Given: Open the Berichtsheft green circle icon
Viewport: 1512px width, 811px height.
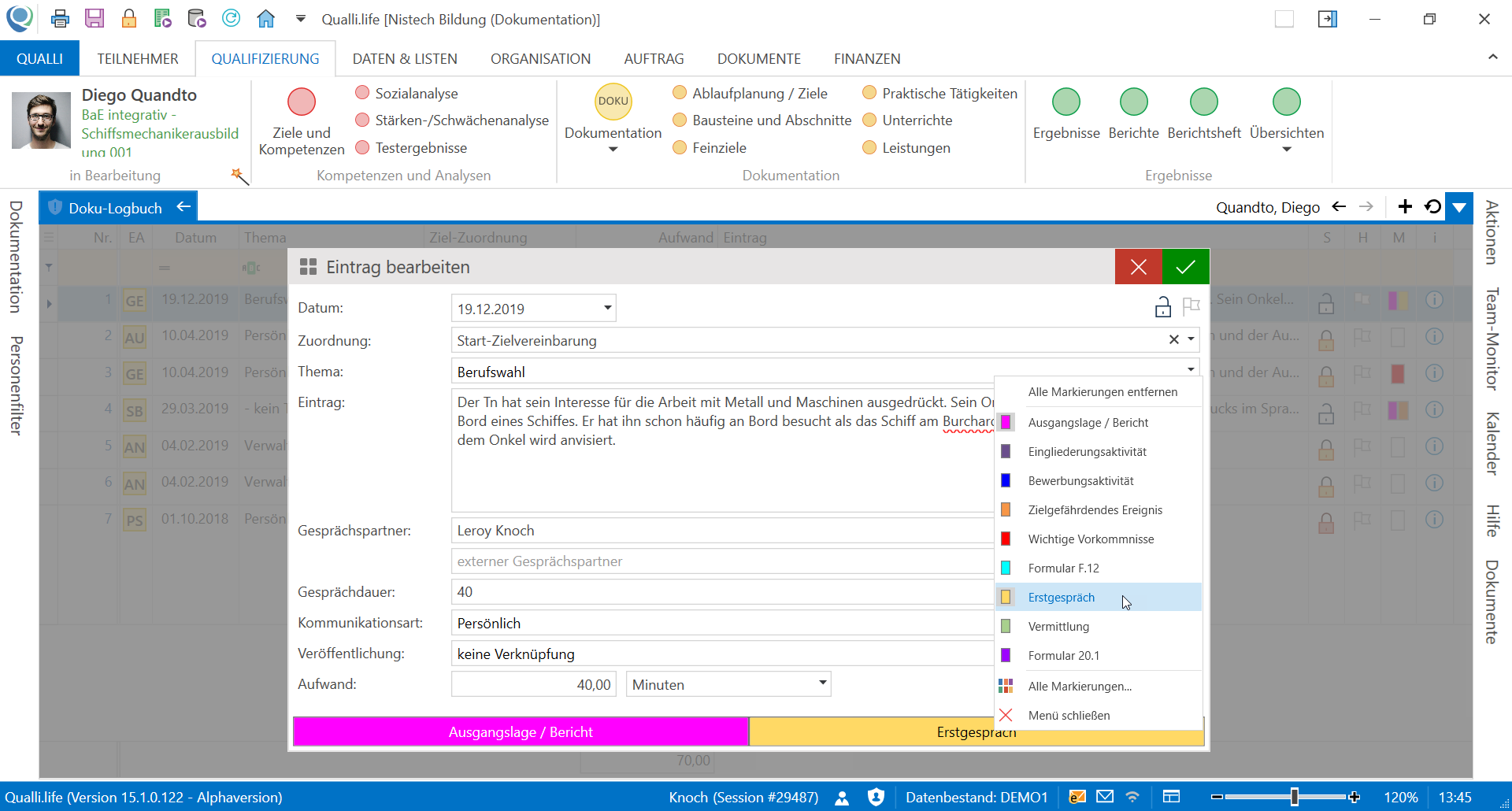Looking at the screenshot, I should 1204,102.
